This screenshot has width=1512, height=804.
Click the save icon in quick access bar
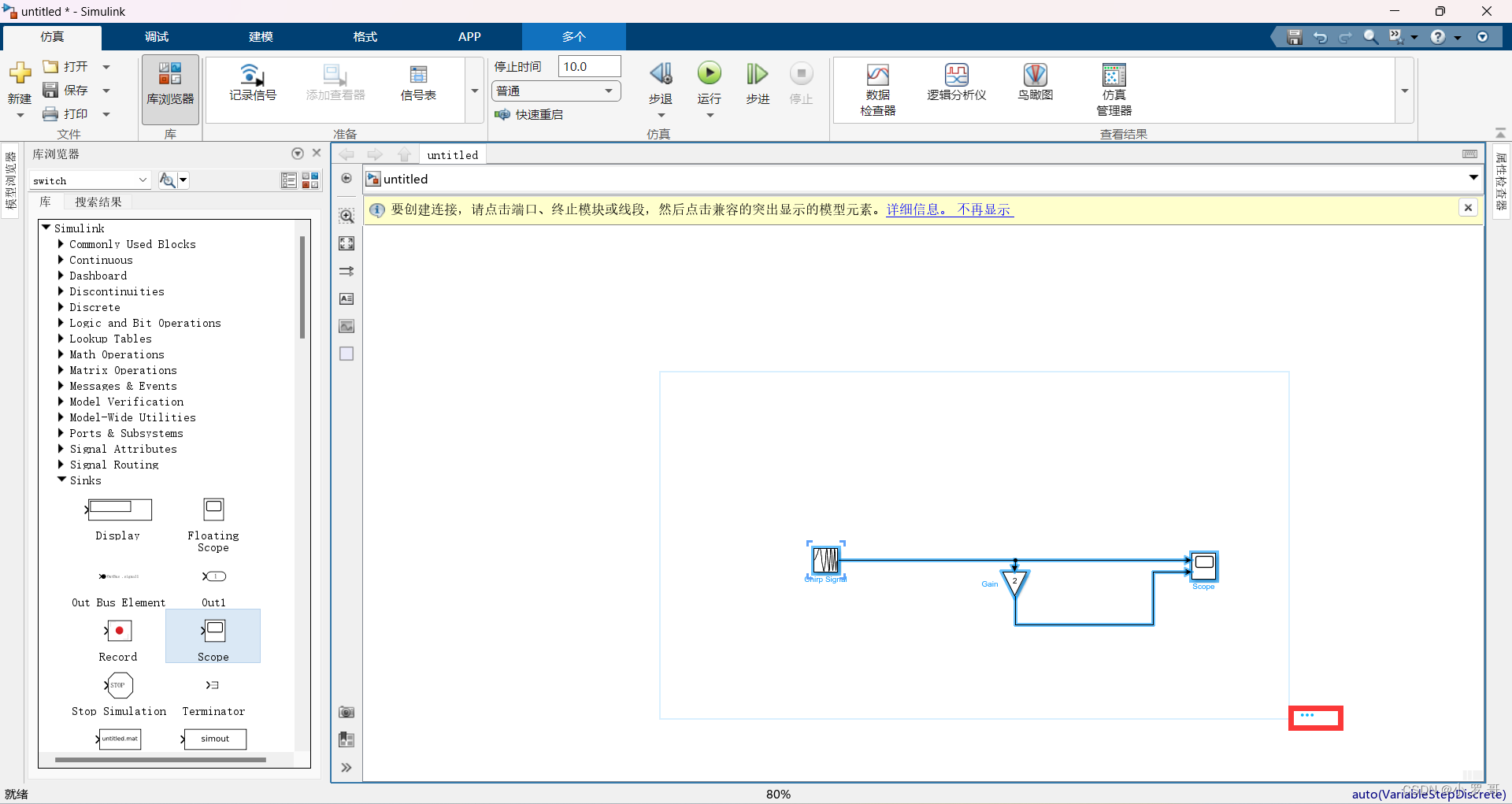pyautogui.click(x=1294, y=37)
